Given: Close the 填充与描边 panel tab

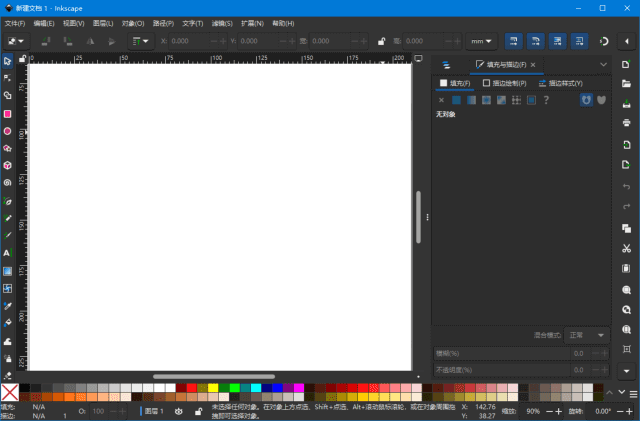Looking at the screenshot, I should 533,65.
